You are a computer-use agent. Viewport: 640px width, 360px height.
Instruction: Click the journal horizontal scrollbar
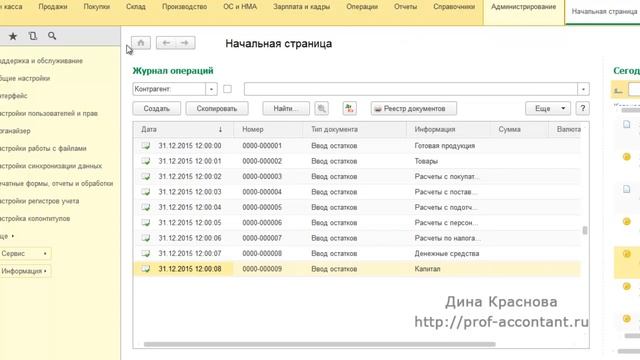click(320, 344)
